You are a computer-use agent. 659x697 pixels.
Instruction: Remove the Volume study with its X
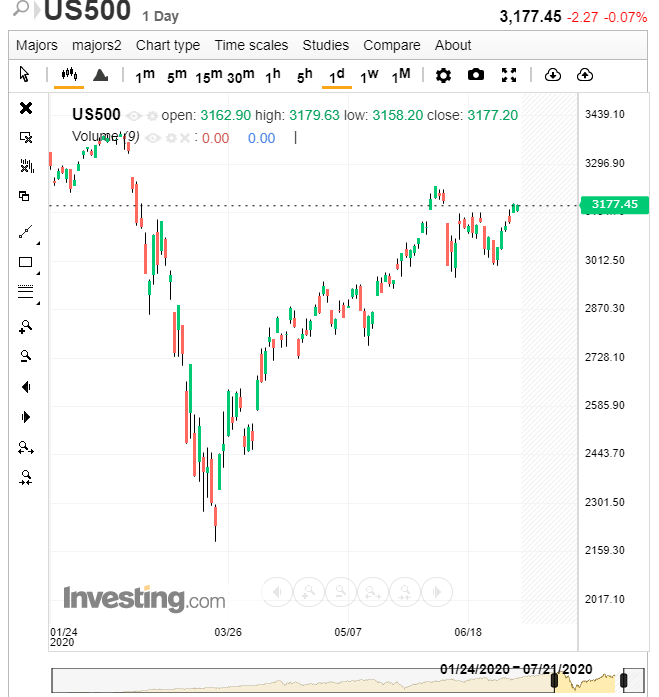pyautogui.click(x=184, y=138)
